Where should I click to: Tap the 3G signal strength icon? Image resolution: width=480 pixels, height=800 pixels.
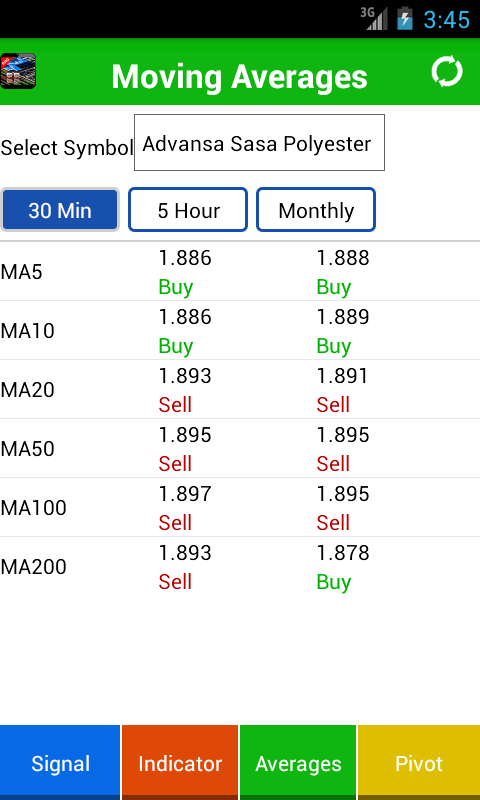[x=373, y=19]
